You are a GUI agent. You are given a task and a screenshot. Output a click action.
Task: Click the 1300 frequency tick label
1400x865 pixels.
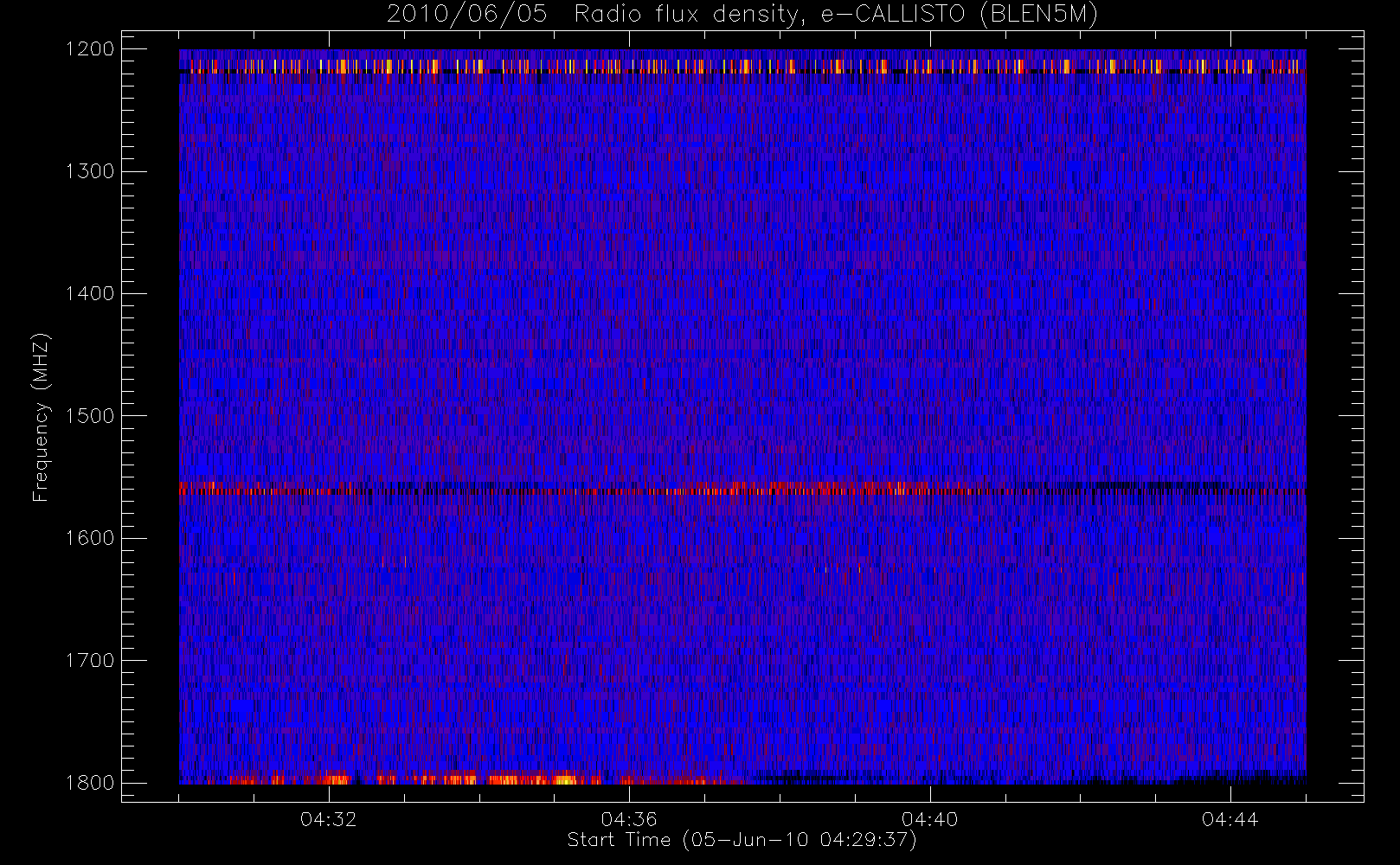(91, 171)
